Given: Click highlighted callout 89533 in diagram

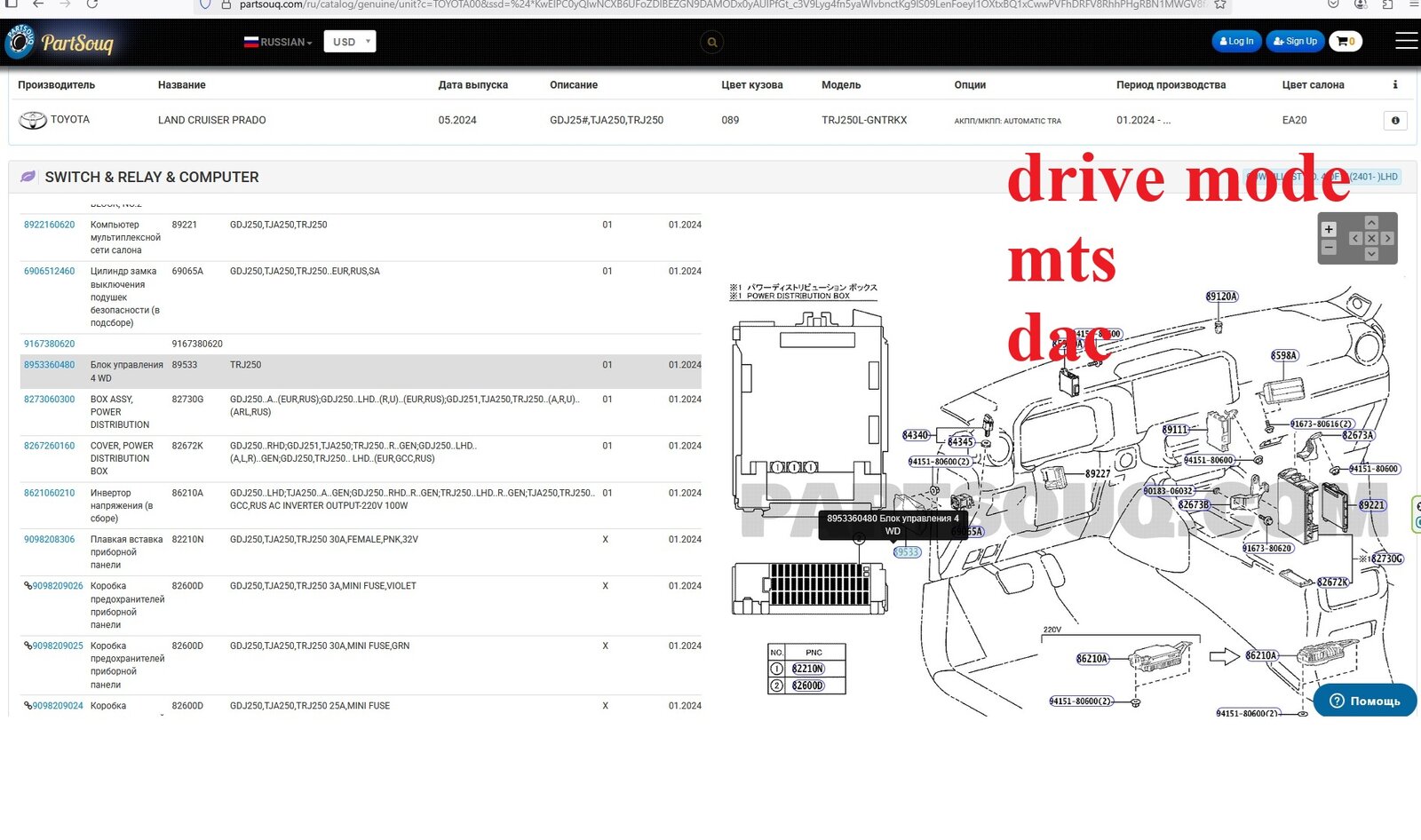Looking at the screenshot, I should [907, 551].
